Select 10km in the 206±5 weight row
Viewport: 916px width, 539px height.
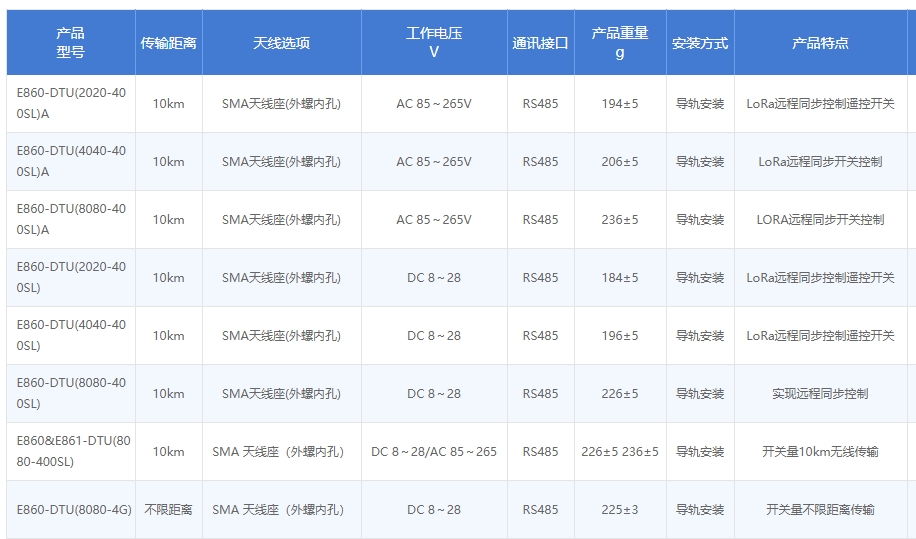(x=168, y=161)
